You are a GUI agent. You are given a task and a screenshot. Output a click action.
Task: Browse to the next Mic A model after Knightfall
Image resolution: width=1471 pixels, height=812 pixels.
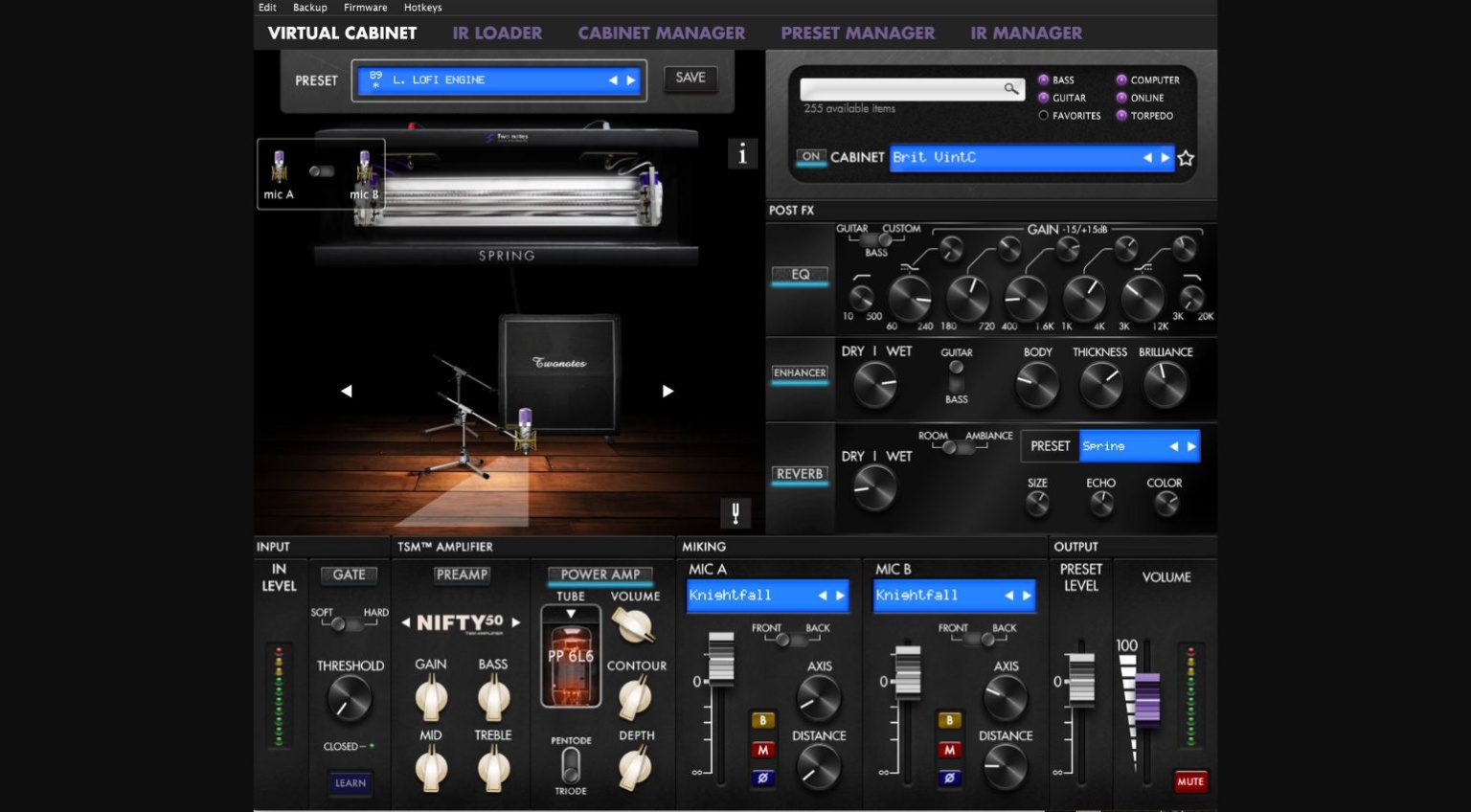pyautogui.click(x=838, y=595)
